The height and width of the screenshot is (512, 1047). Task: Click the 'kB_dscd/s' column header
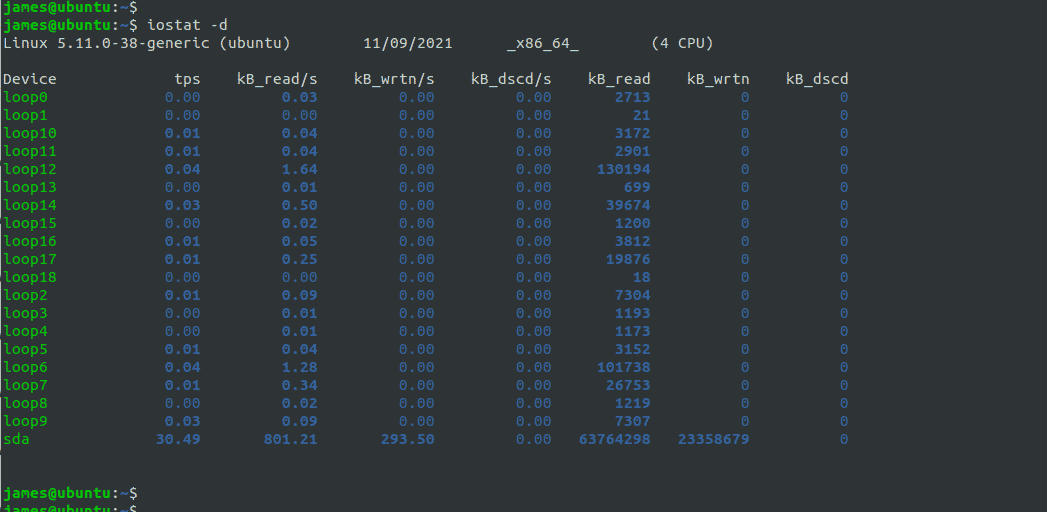pos(511,79)
